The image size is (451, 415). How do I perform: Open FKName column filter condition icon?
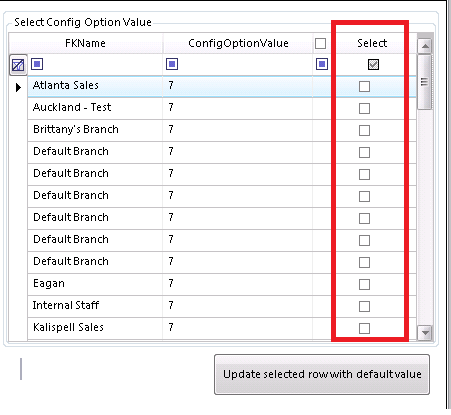point(37,64)
